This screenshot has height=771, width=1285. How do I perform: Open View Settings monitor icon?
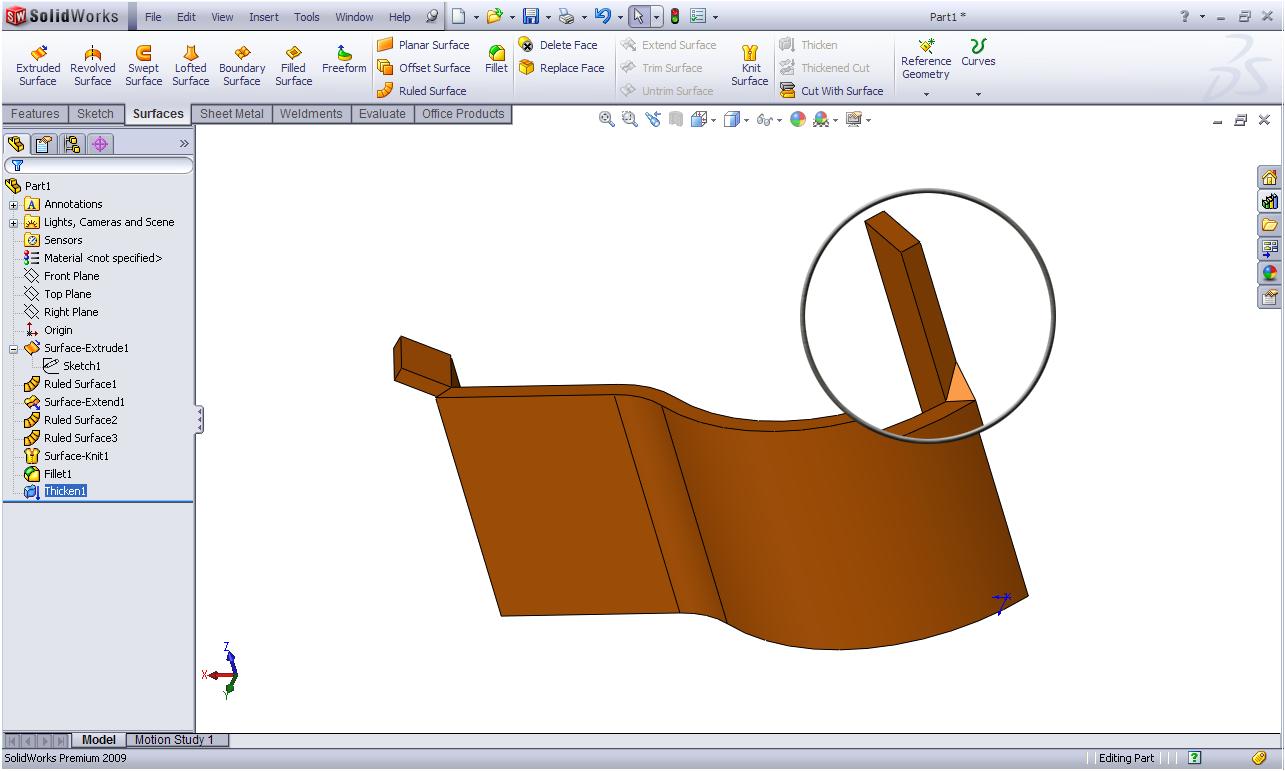coord(854,120)
